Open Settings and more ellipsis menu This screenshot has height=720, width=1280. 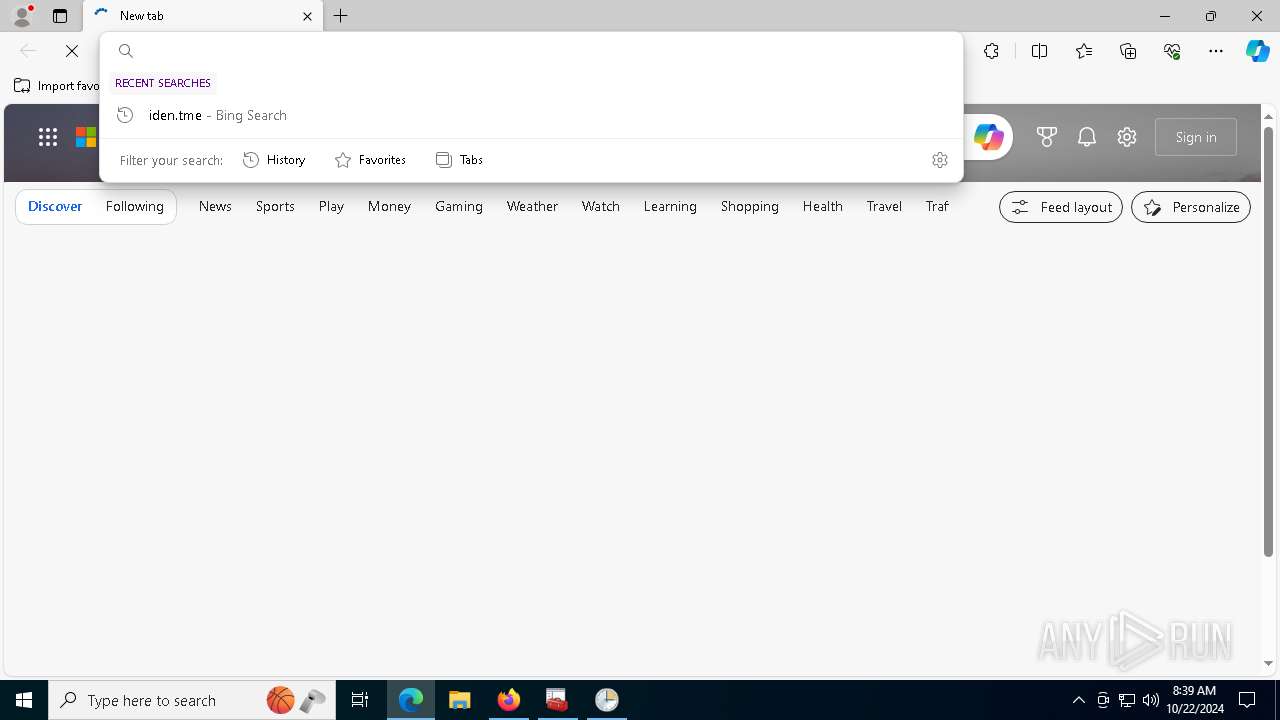[1216, 51]
